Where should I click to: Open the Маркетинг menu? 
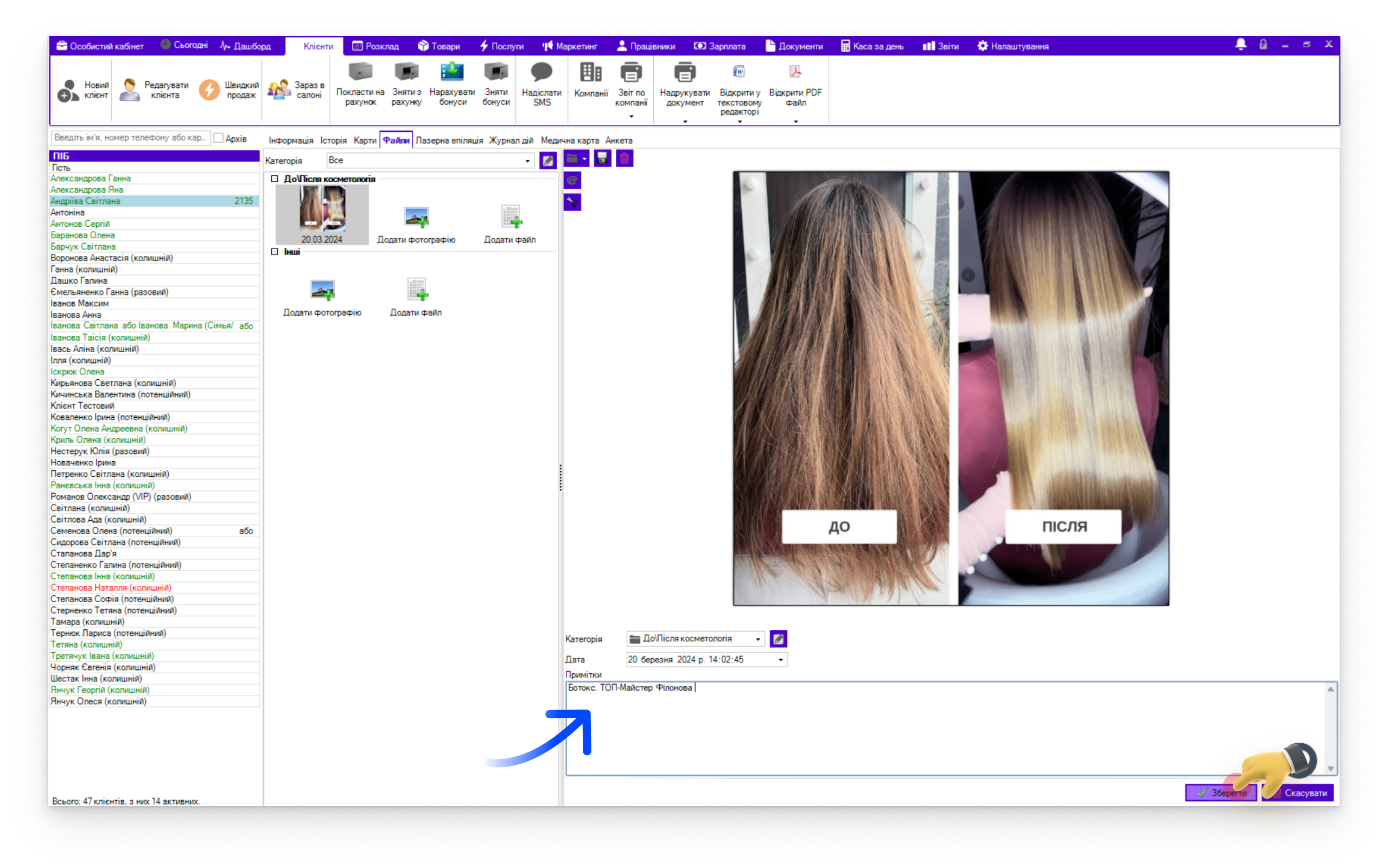tap(570, 46)
